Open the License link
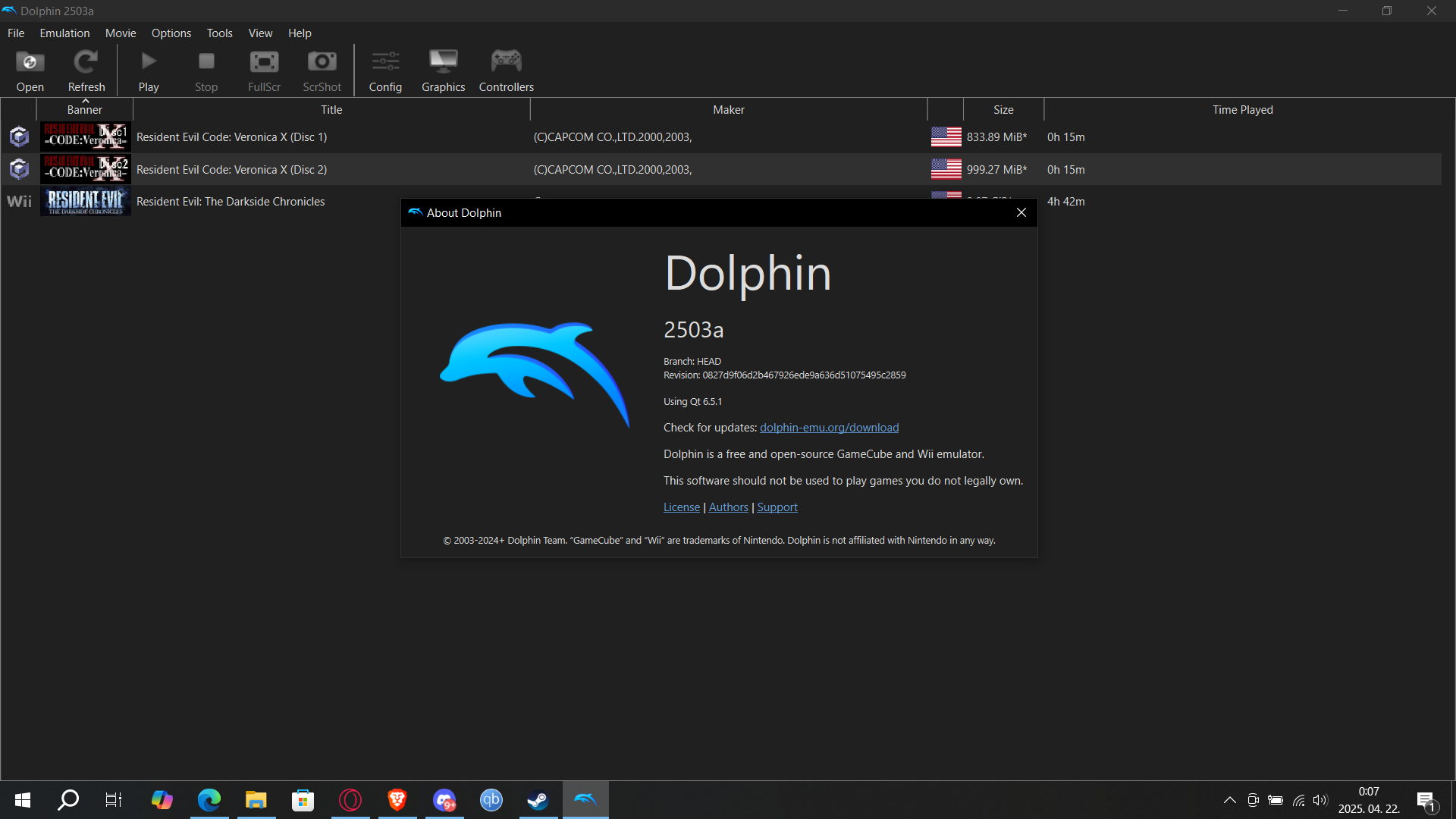1456x819 pixels. point(682,507)
